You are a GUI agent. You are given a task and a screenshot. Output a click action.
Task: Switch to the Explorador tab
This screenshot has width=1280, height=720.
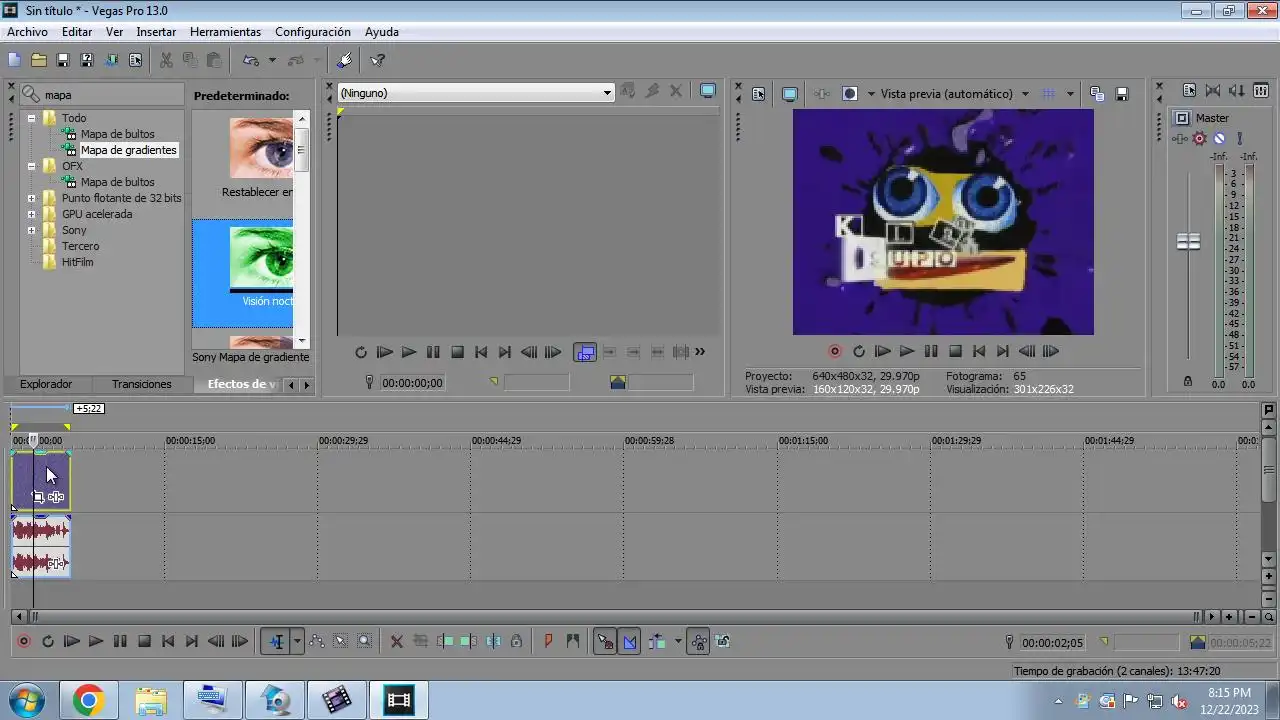46,384
